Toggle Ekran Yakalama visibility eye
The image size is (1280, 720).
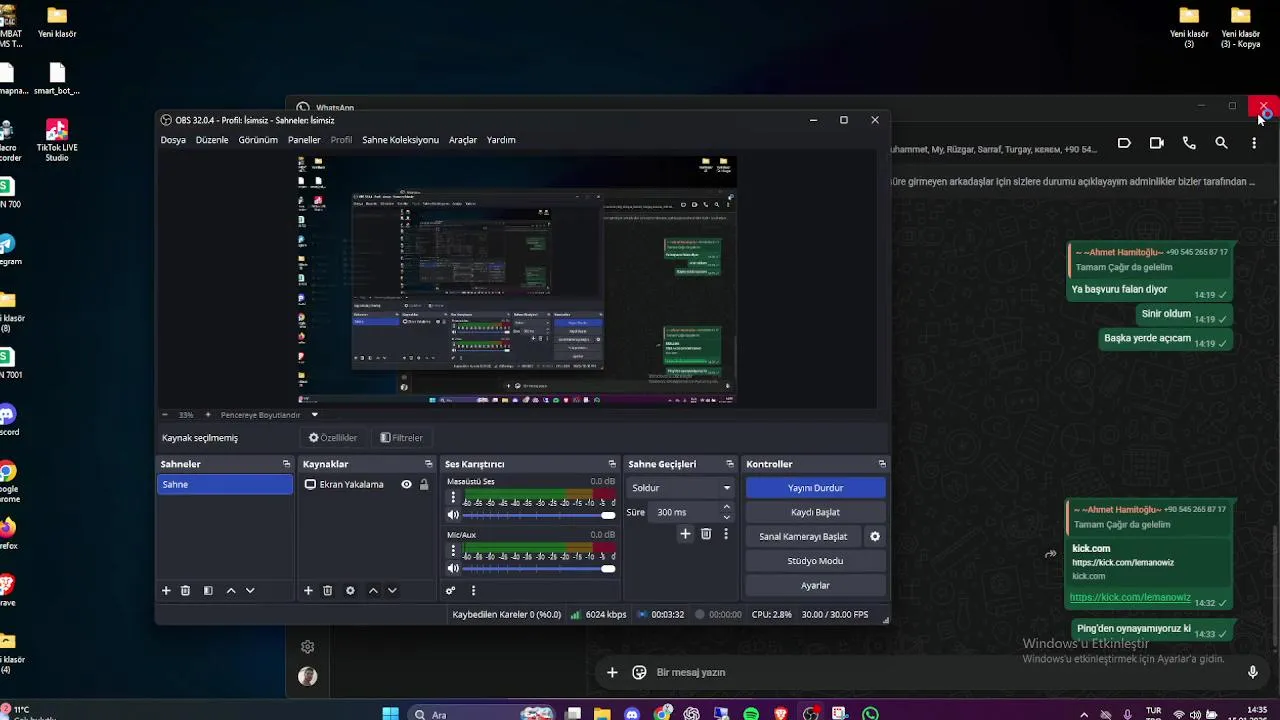[x=406, y=484]
